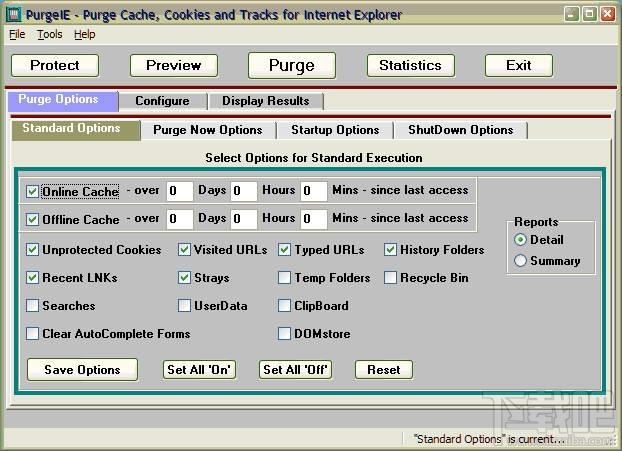
Task: Open the Help menu
Action: 84,35
